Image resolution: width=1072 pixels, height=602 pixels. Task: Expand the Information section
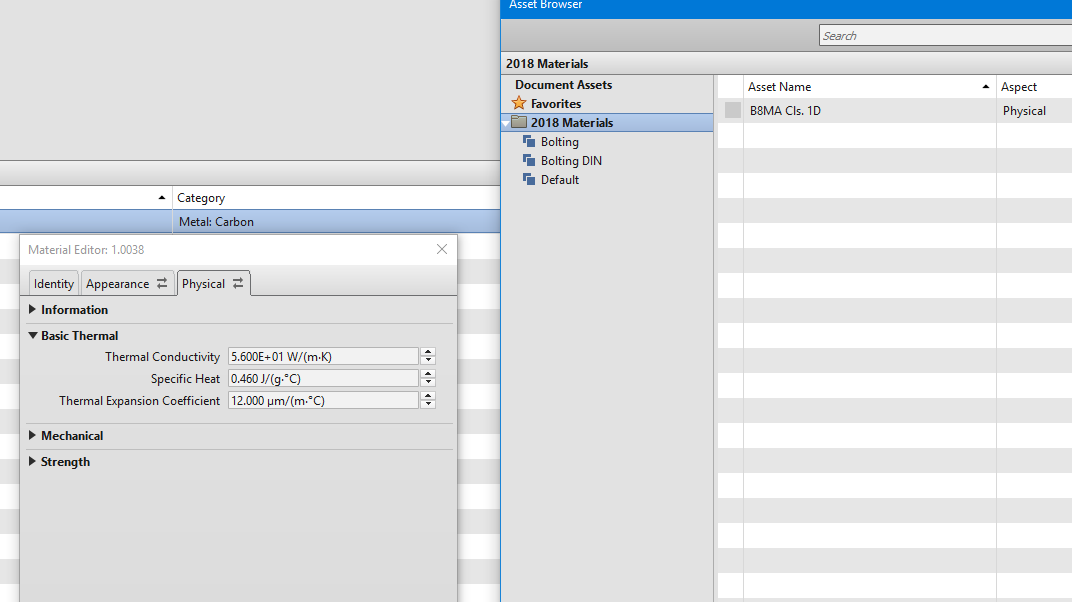click(x=32, y=309)
